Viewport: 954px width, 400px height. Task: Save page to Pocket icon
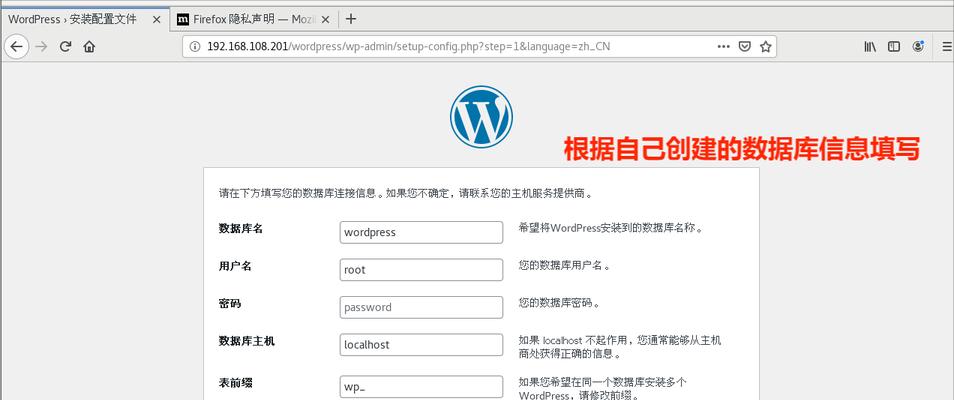[745, 46]
